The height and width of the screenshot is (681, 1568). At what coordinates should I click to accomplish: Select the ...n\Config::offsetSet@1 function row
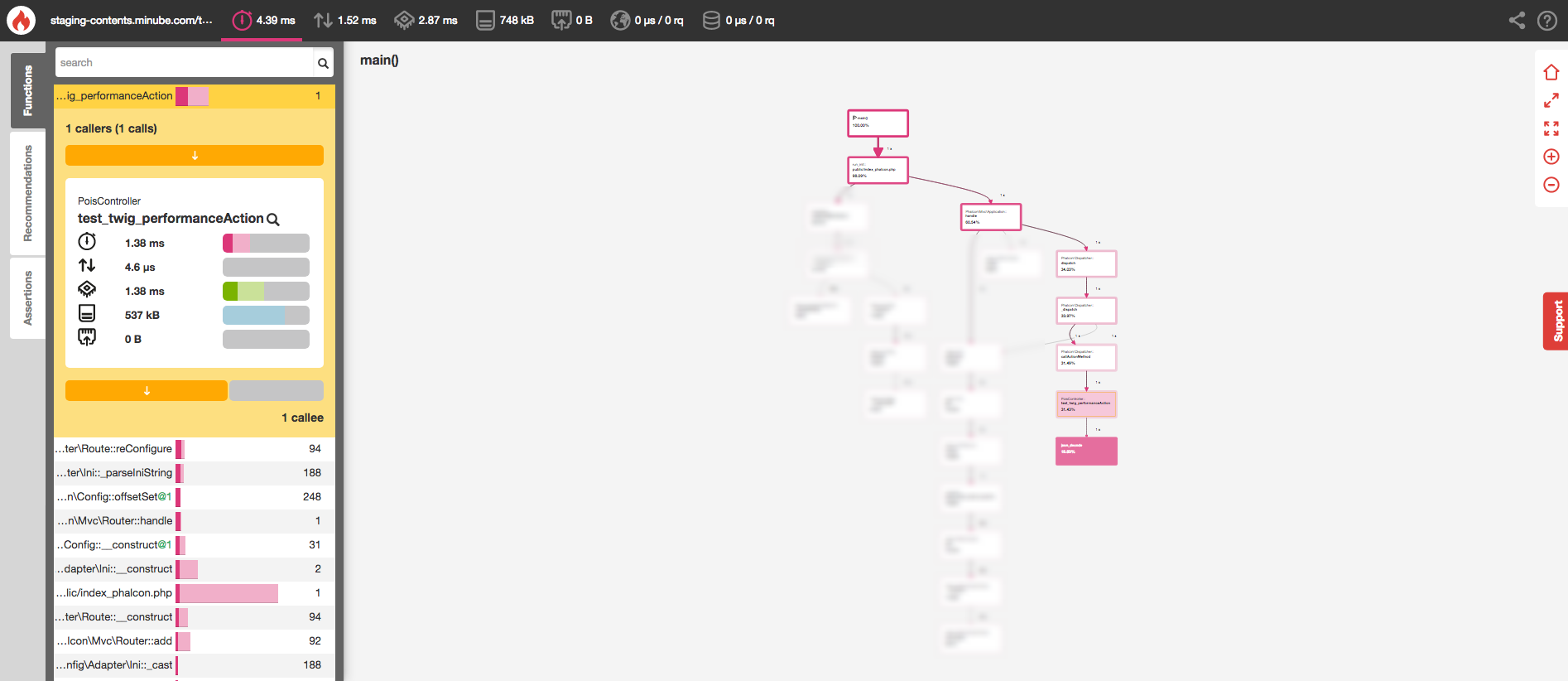195,497
